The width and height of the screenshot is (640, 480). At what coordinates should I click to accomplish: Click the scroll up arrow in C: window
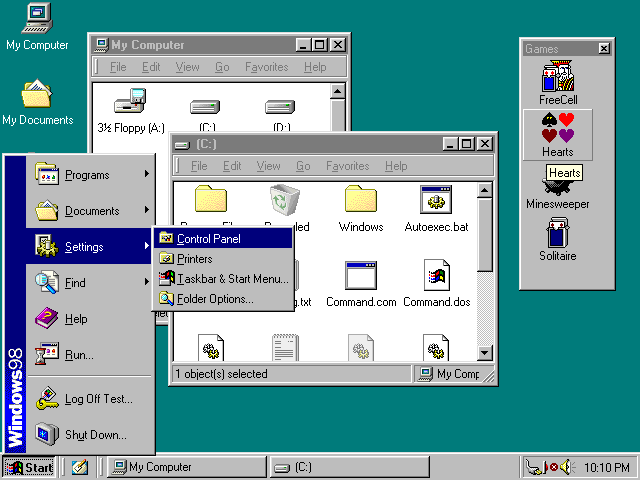(x=484, y=191)
